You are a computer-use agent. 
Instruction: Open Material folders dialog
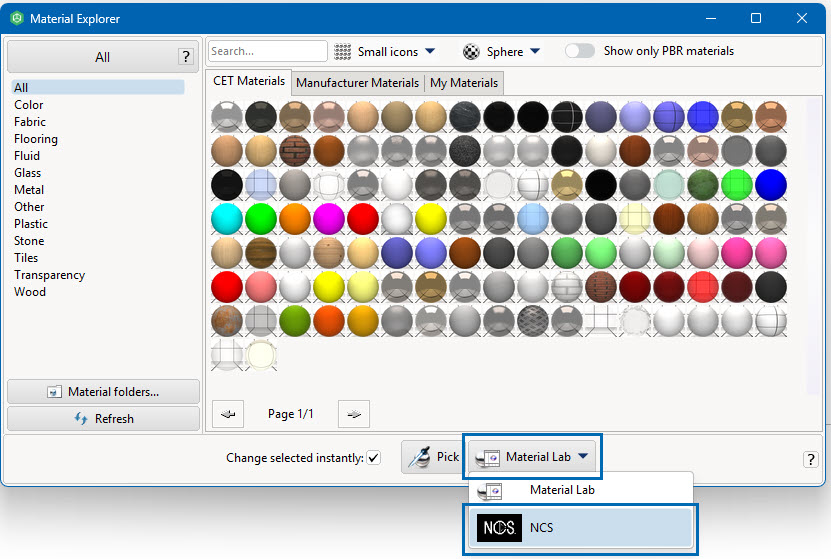point(103,392)
